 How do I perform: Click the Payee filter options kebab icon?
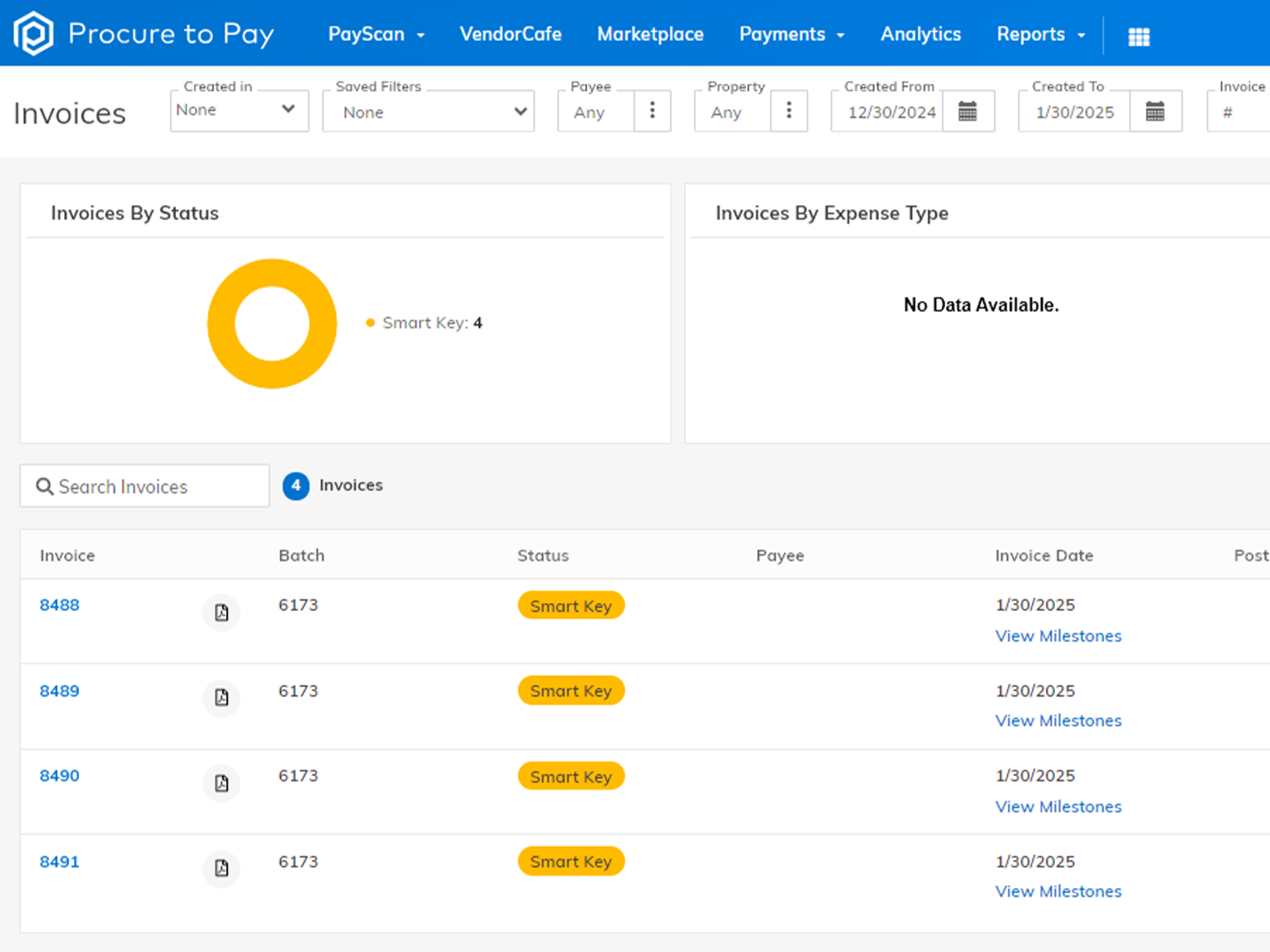coord(652,110)
